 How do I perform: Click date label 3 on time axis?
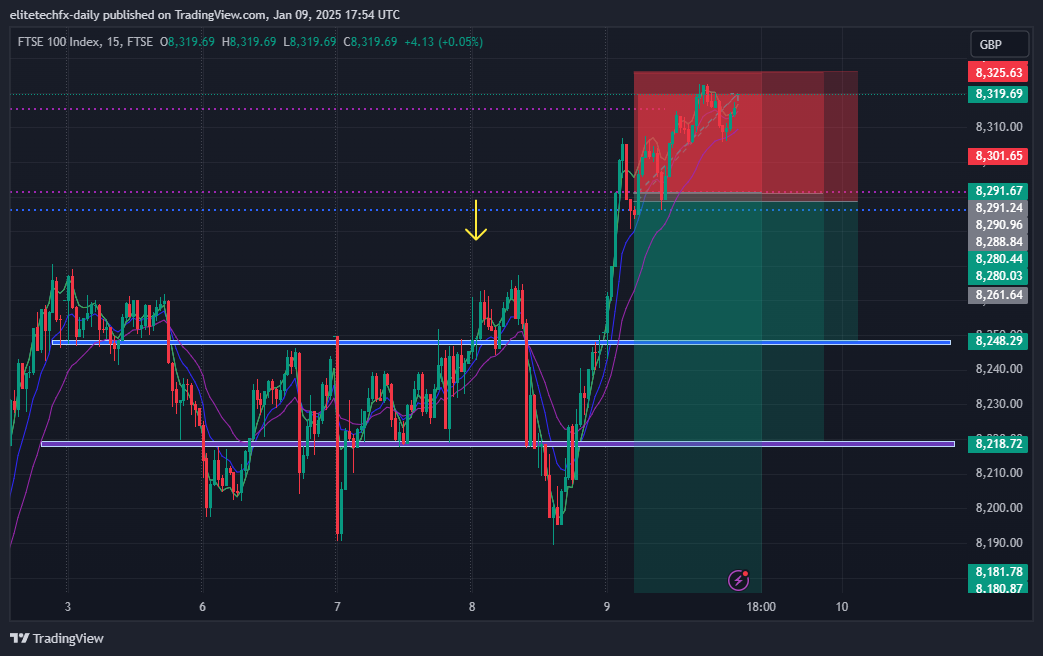coord(67,607)
